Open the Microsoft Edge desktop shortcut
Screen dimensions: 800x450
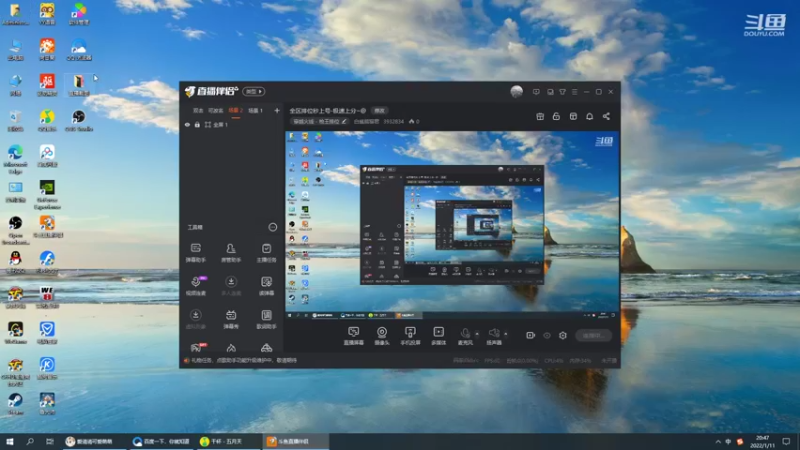click(x=15, y=159)
